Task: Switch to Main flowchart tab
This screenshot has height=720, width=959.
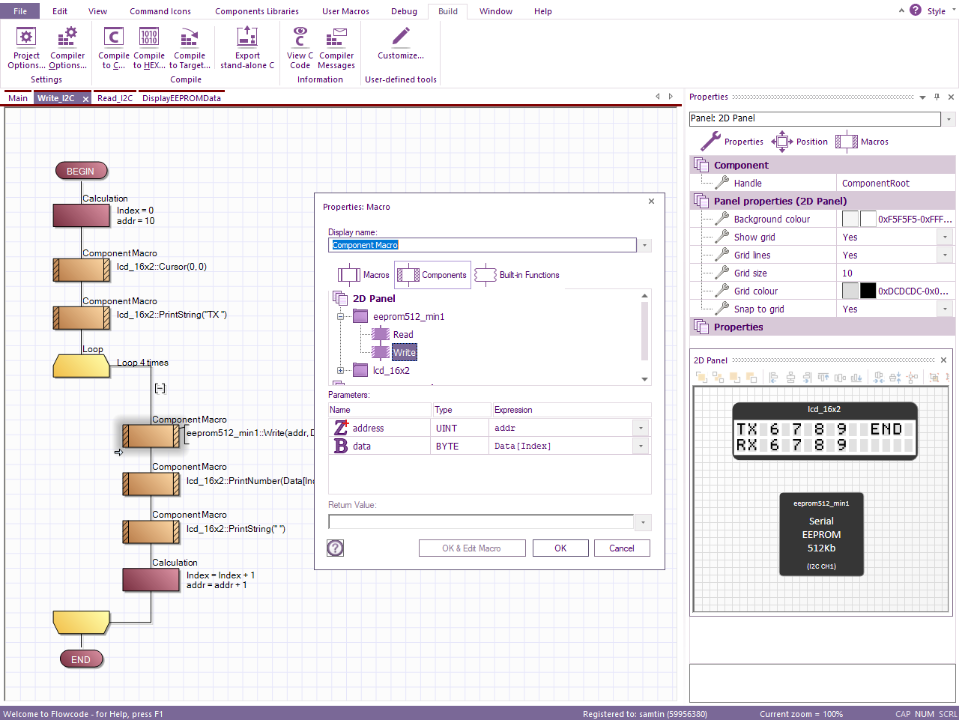Action: pyautogui.click(x=18, y=98)
